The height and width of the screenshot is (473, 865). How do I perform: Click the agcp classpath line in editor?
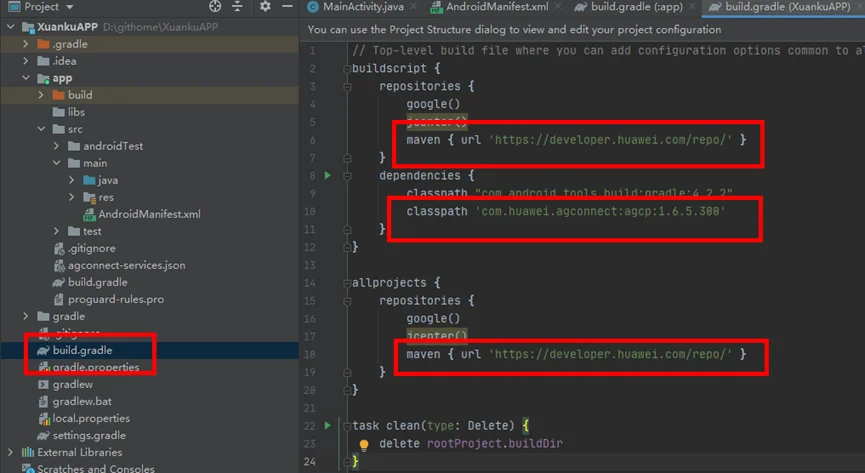coord(565,211)
